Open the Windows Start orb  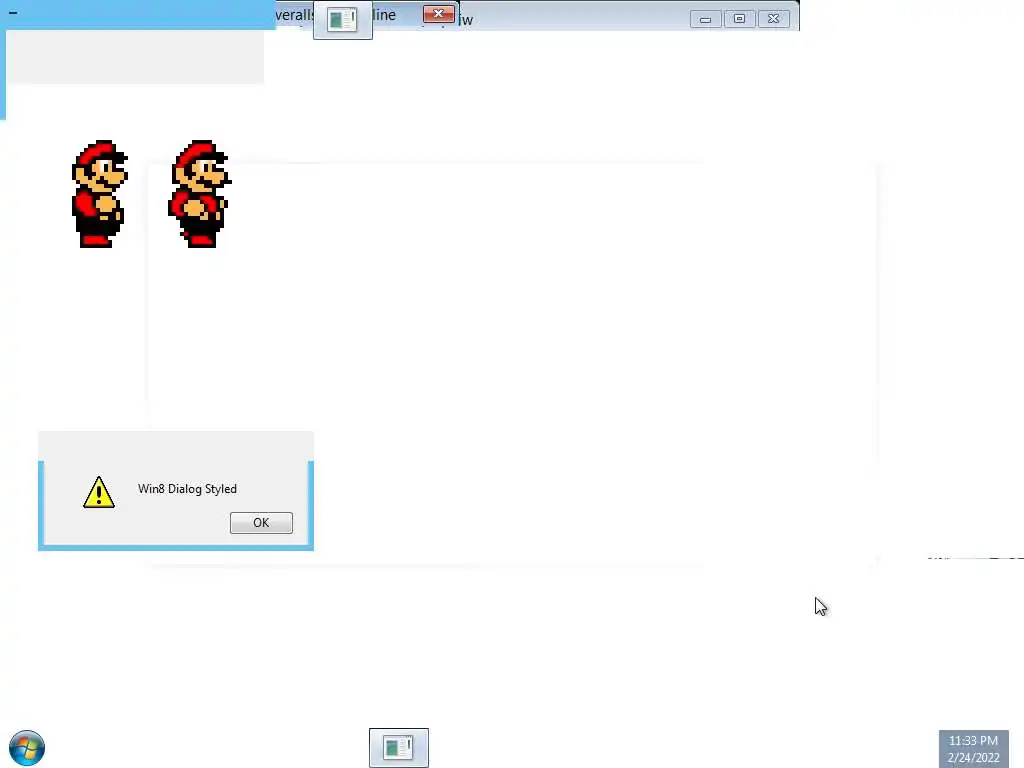(x=27, y=748)
